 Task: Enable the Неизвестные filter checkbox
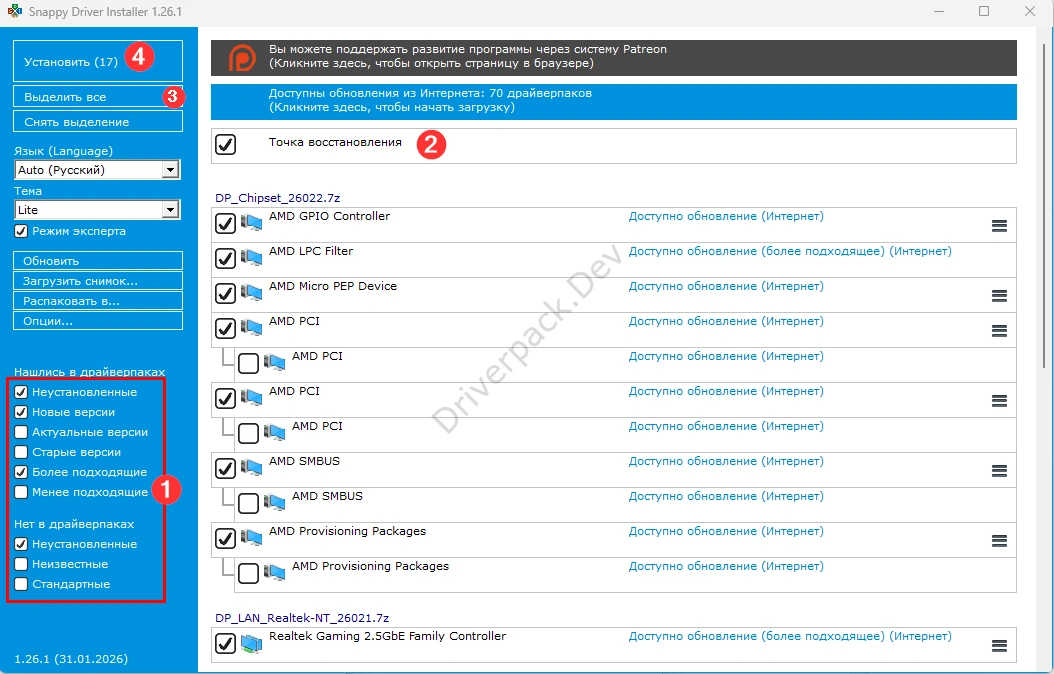tap(21, 564)
